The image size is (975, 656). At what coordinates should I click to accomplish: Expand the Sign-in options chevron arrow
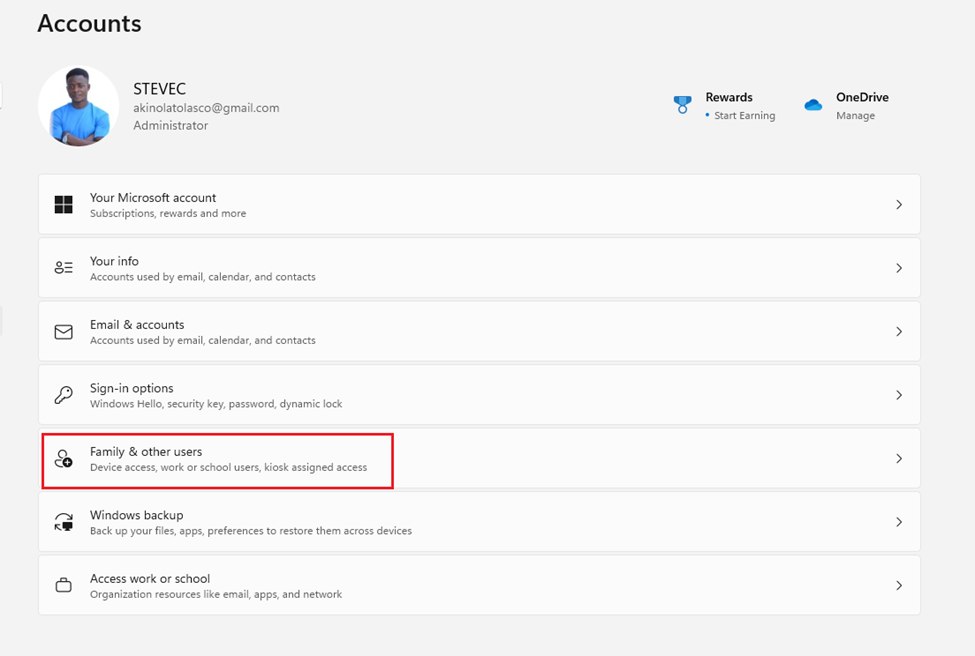[899, 395]
